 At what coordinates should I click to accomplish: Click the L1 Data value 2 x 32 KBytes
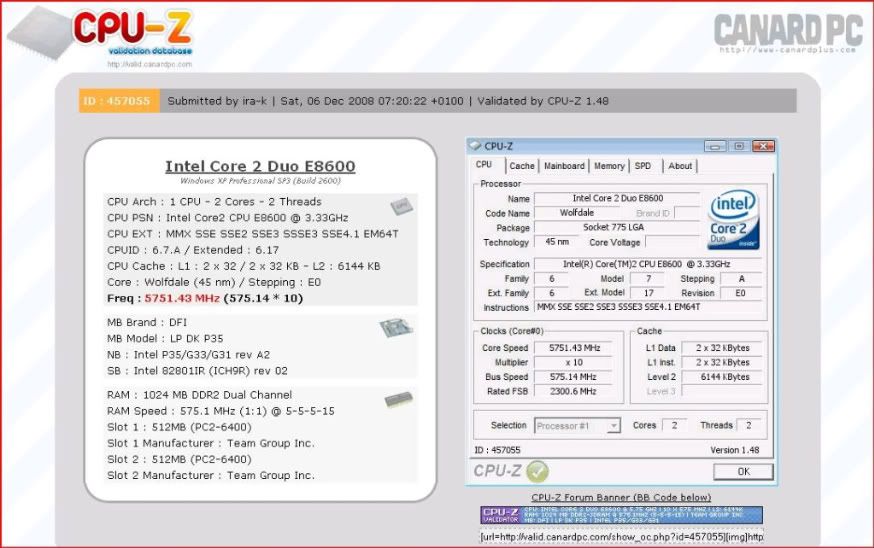[x=722, y=348]
